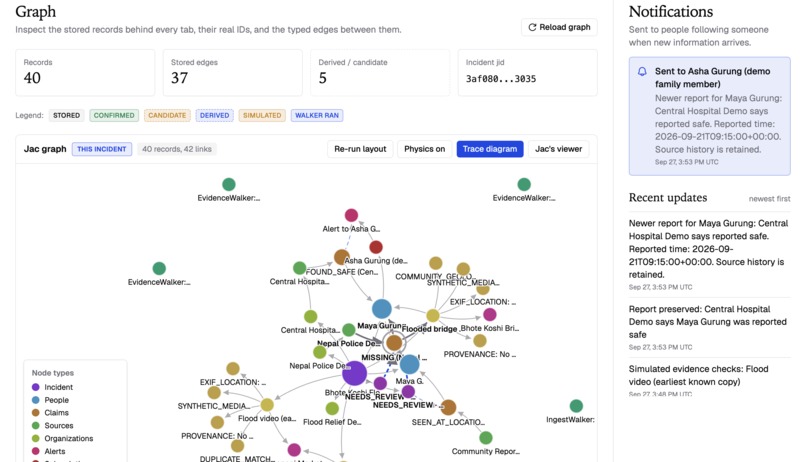Select the DUPLICATE_MATCH node

237,446
